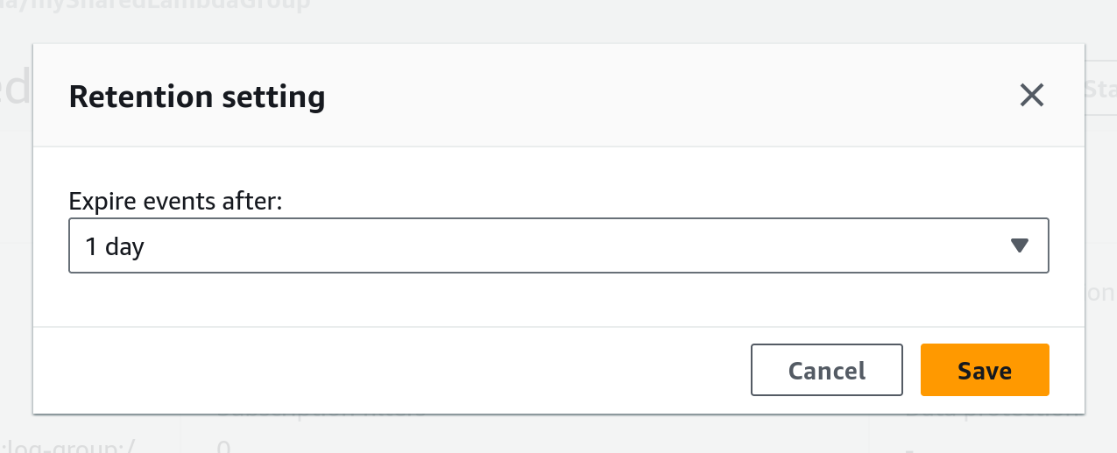Click the dropdown arrow next to '1 day'
Image resolution: width=1117 pixels, height=453 pixels.
(1019, 246)
